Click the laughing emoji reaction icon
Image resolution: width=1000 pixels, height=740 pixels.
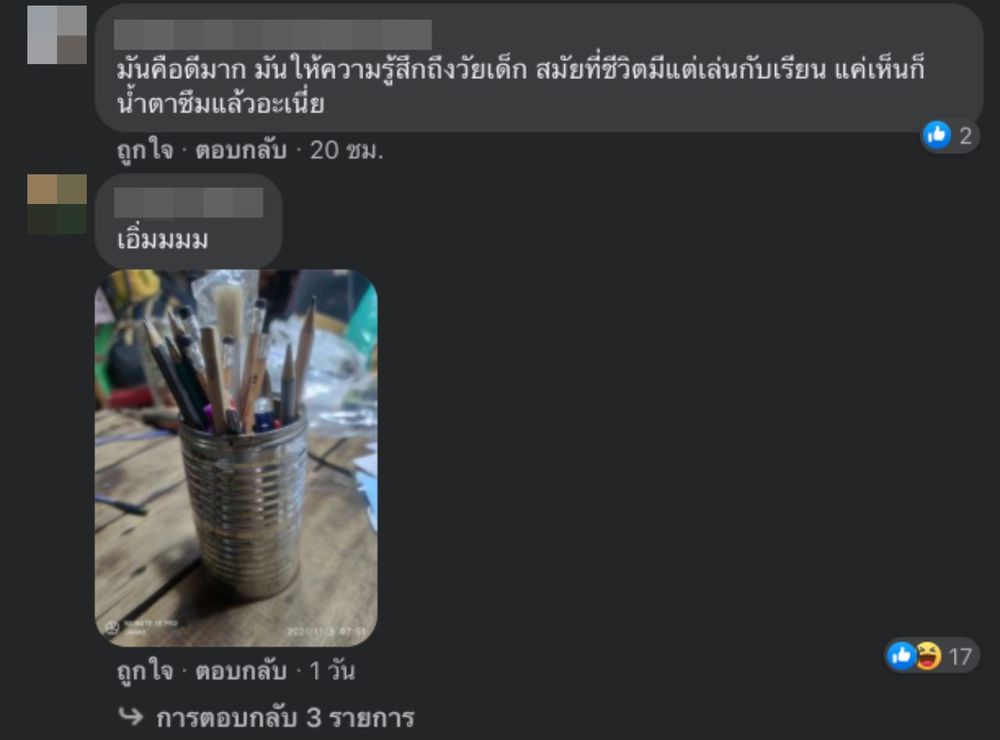pos(928,656)
